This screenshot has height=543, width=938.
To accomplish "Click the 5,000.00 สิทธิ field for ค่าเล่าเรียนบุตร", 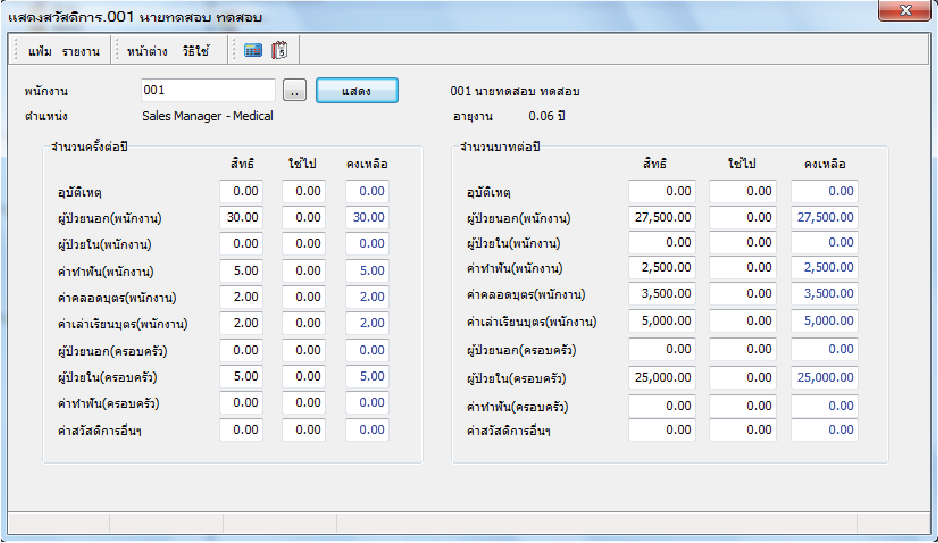I will point(662,321).
